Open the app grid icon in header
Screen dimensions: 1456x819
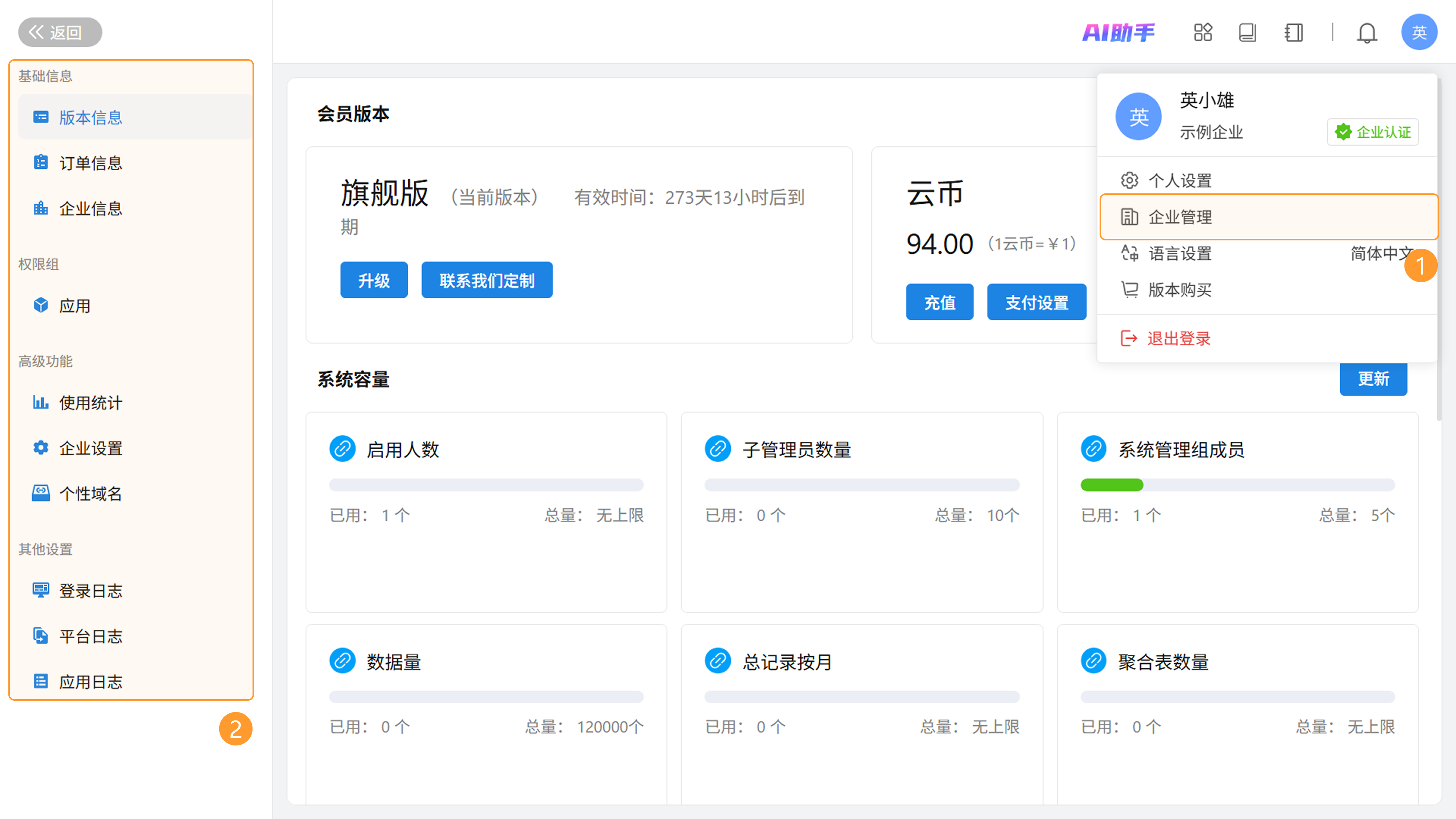click(1203, 33)
